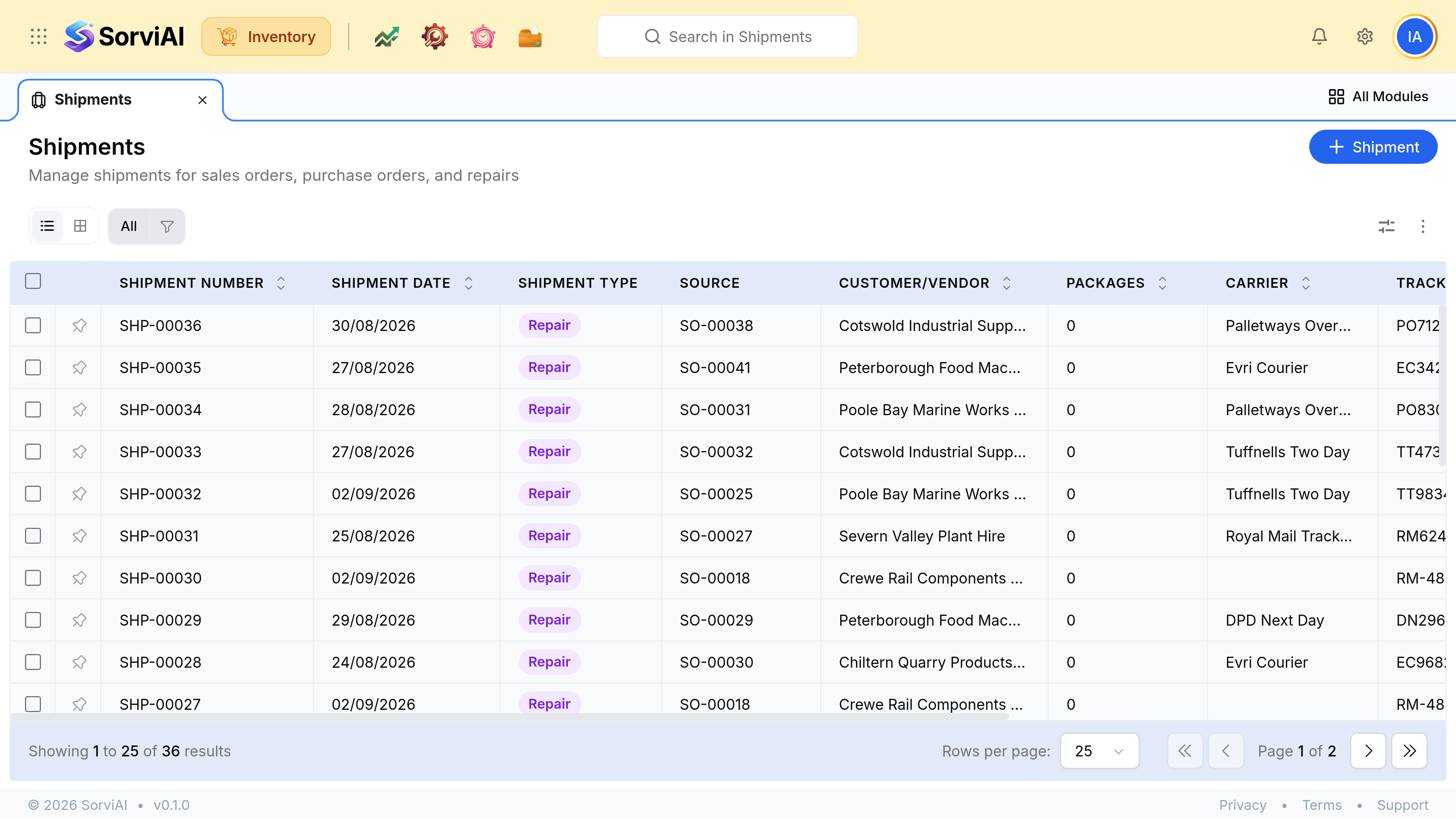Viewport: 1456px width, 819px height.
Task: Select checkbox for SHP-00030 row
Action: click(33, 578)
